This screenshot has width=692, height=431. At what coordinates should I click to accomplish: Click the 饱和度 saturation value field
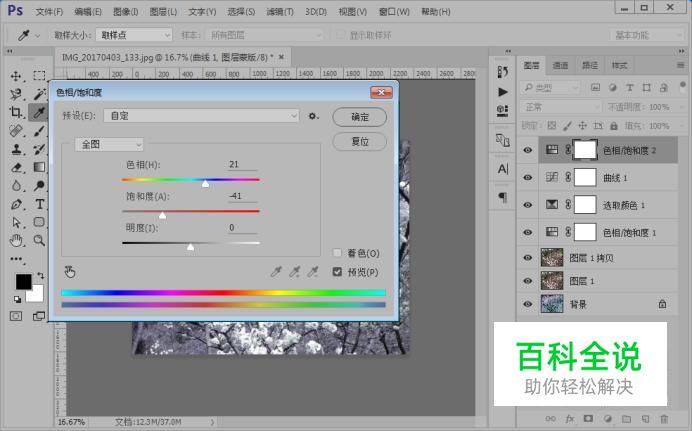click(x=242, y=196)
